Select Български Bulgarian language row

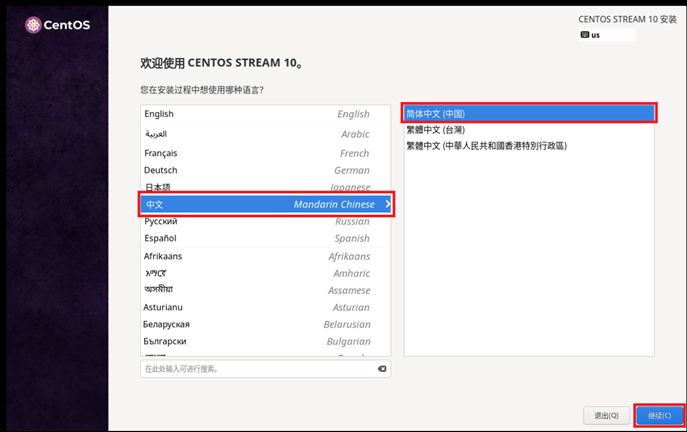point(266,341)
